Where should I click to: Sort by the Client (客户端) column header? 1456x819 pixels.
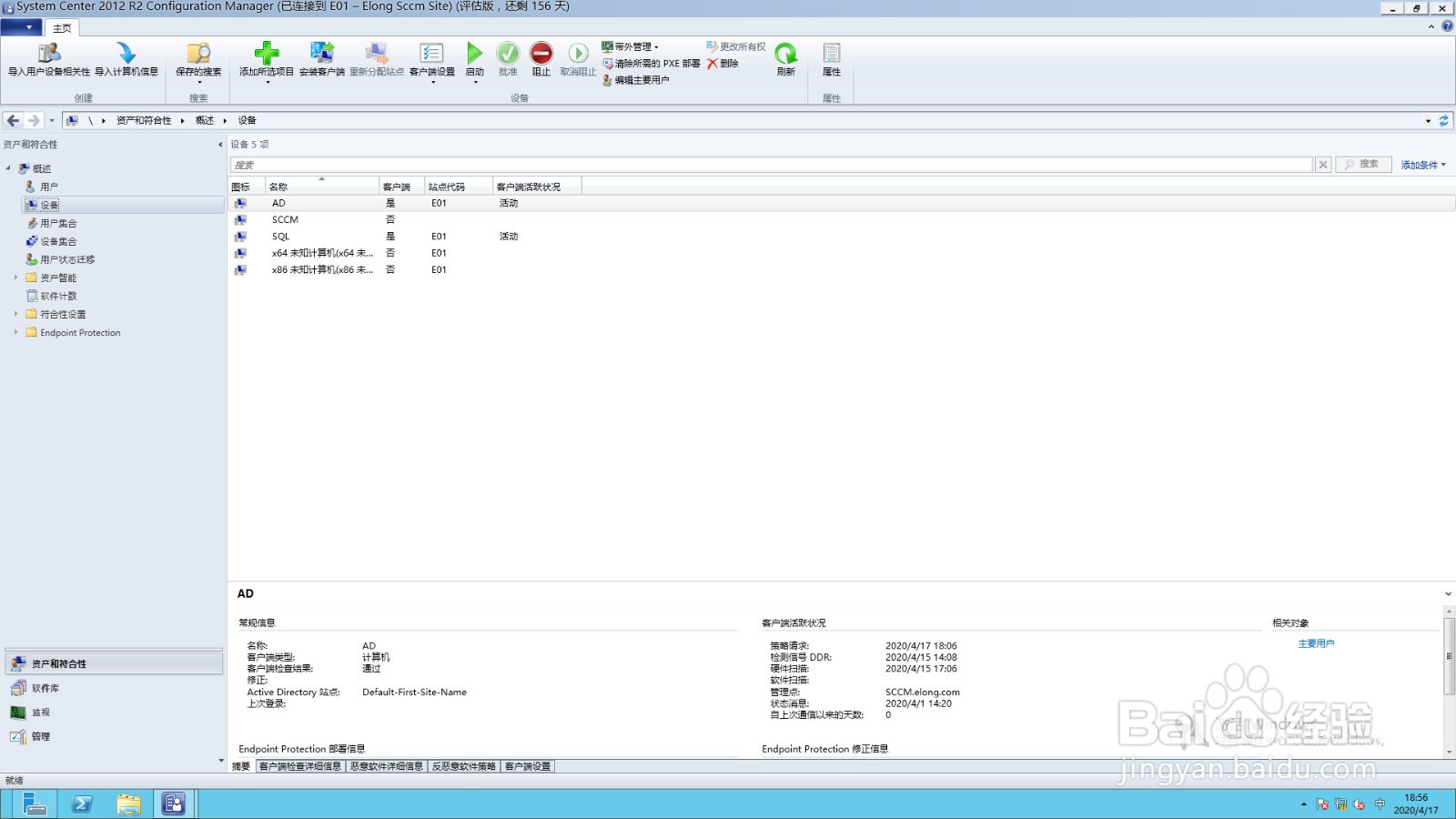pos(401,187)
